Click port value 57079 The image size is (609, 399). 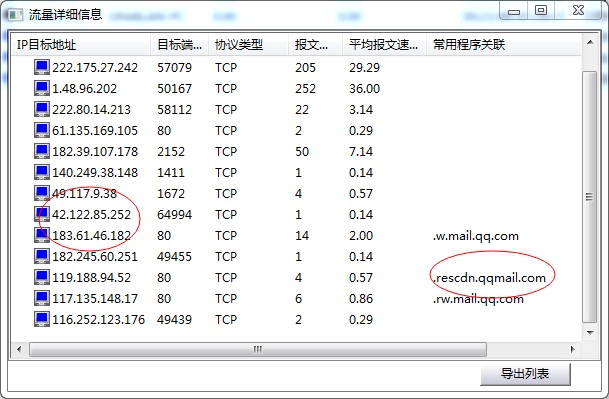(174, 68)
